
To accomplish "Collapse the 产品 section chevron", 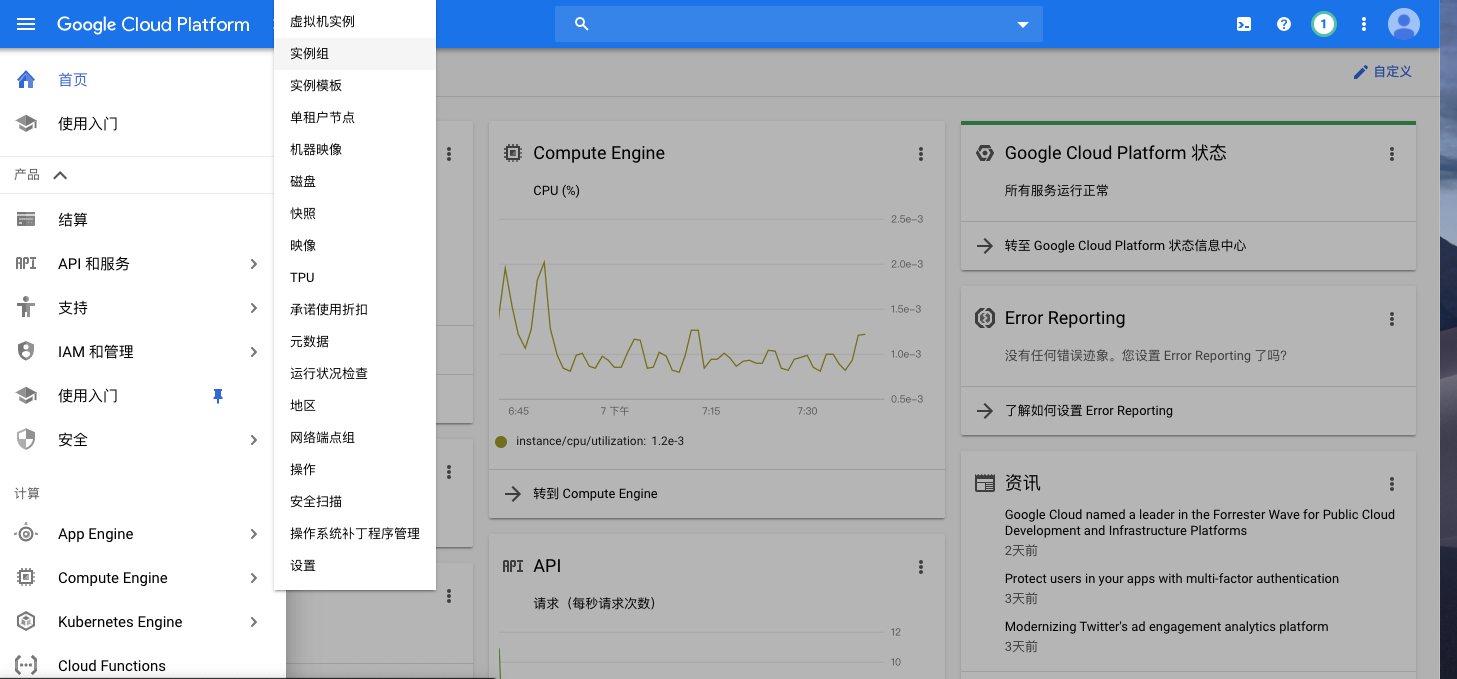I will [60, 175].
